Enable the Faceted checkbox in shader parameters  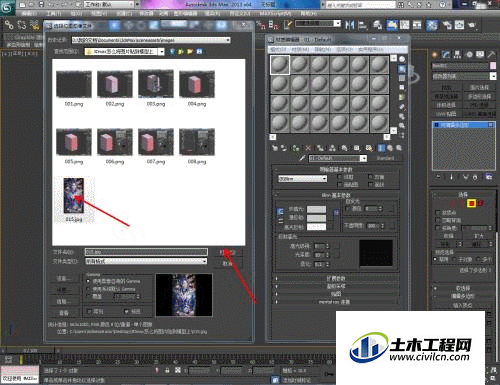[370, 184]
